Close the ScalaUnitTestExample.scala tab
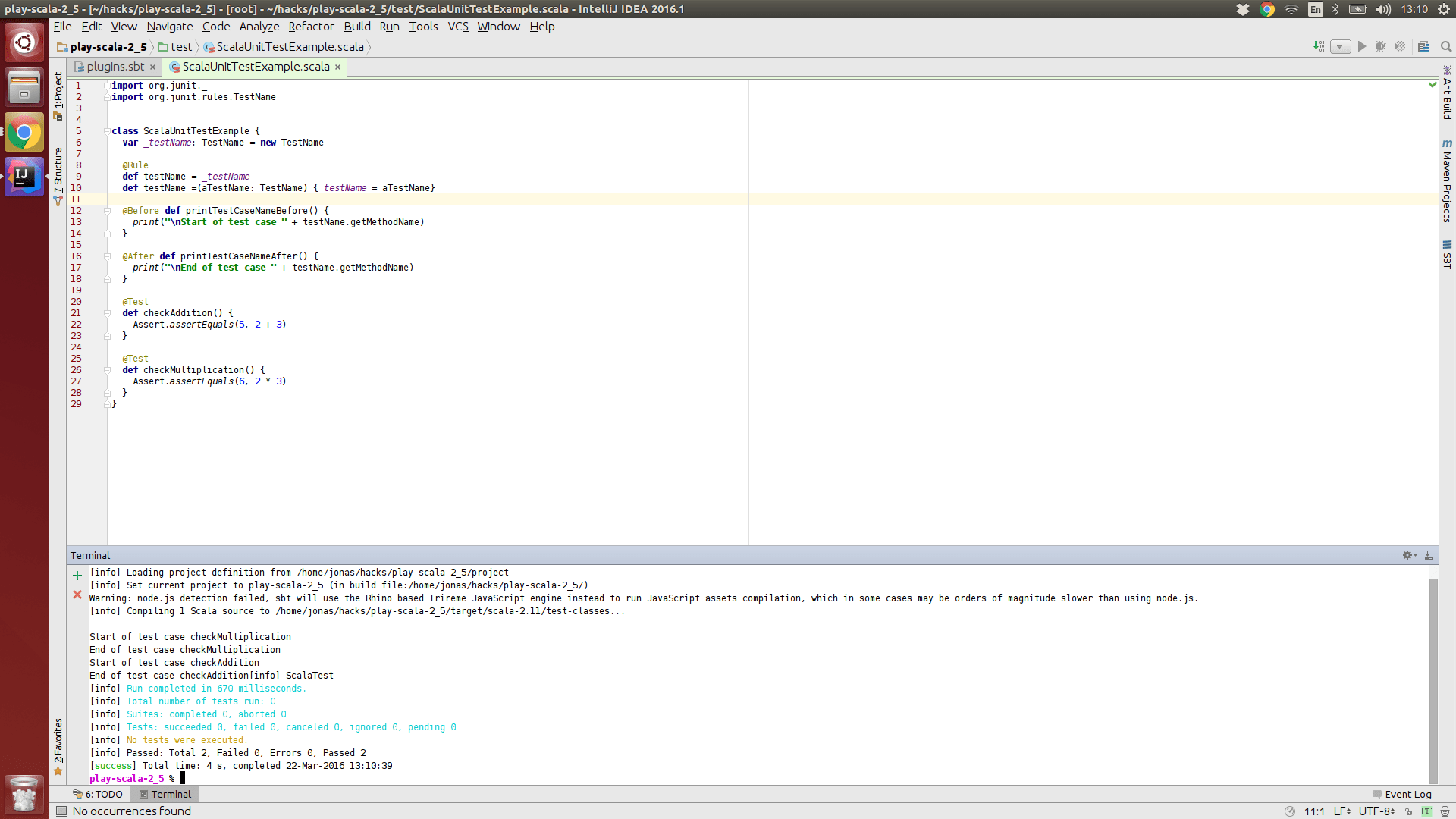Screen dimensions: 1456x819 pyautogui.click(x=337, y=67)
